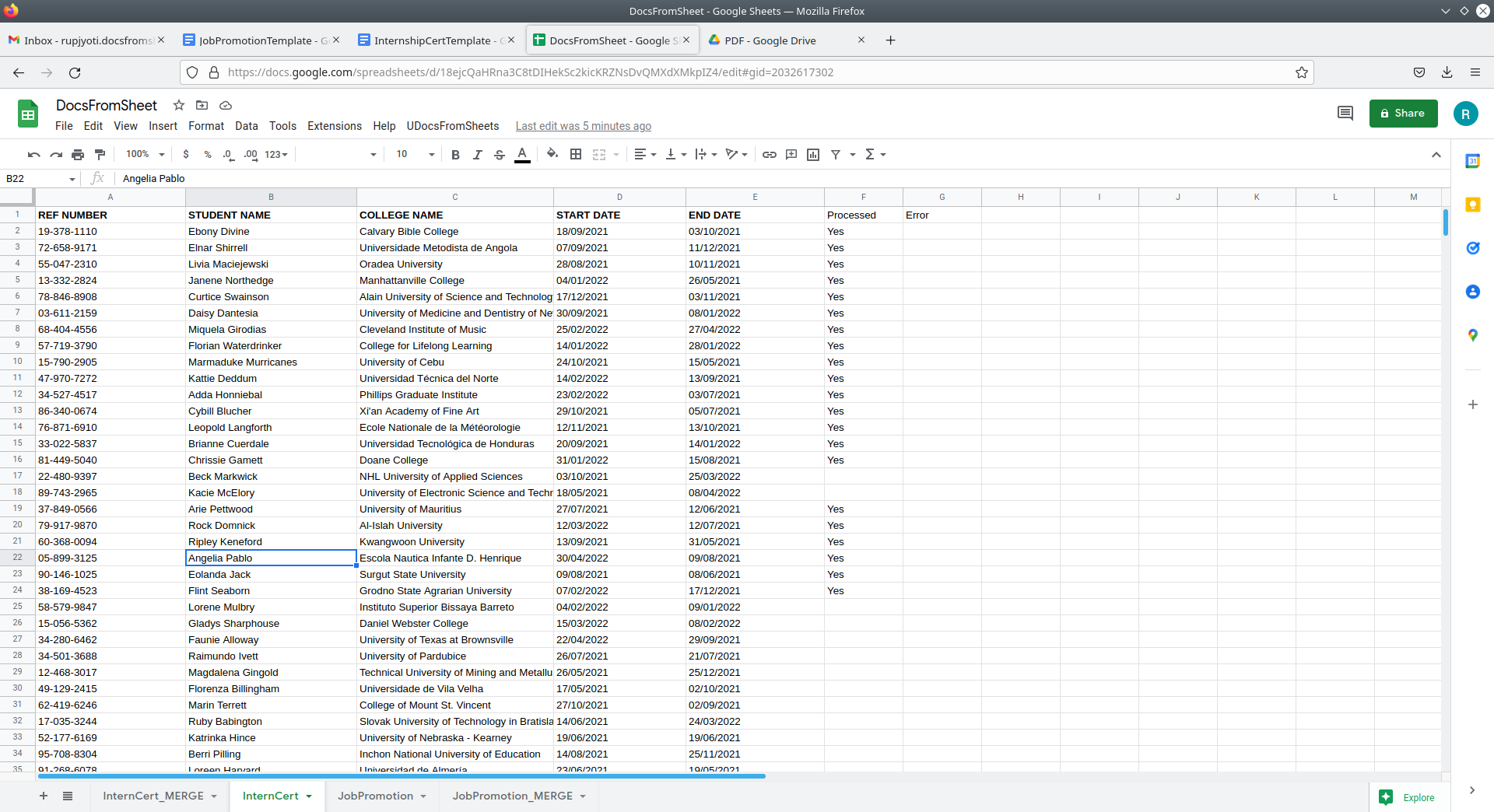Open the fill color picker
Image resolution: width=1494 pixels, height=812 pixels.
[x=552, y=155]
